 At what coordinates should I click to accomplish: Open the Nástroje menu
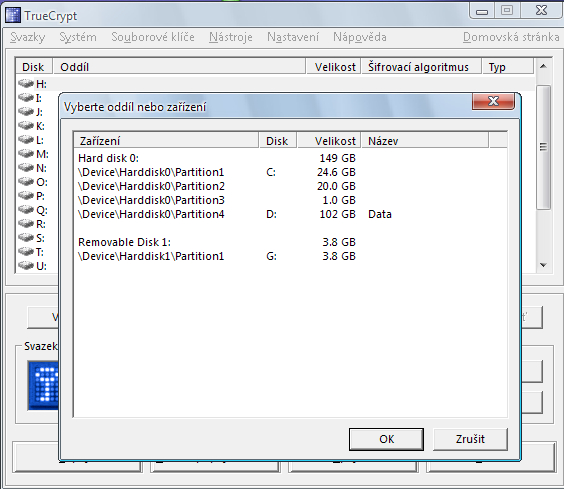[x=231, y=37]
